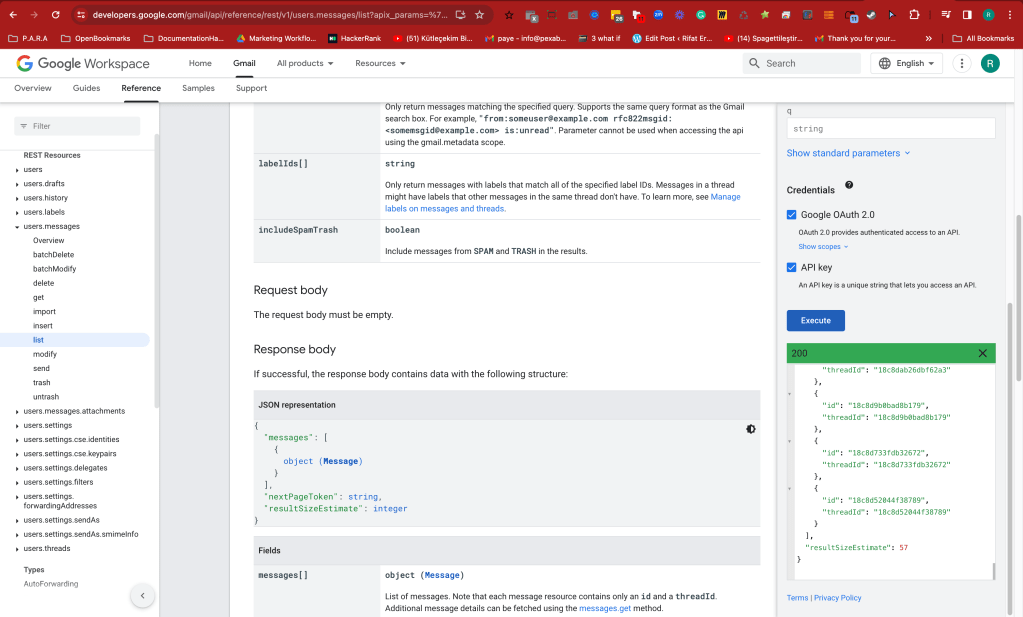Expand users.messages.attachments tree node
Image resolution: width=1023 pixels, height=617 pixels.
[x=17, y=412]
